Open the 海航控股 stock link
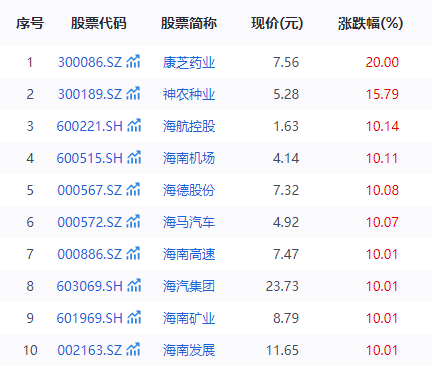The height and width of the screenshot is (366, 432). [x=189, y=126]
